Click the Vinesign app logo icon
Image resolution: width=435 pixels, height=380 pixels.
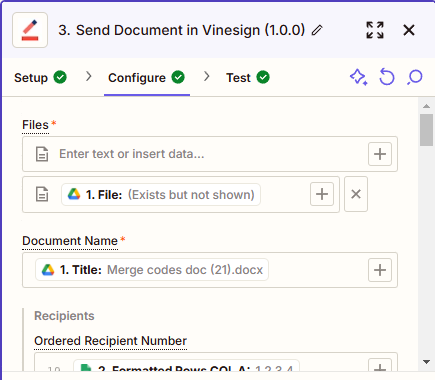tap(30, 30)
